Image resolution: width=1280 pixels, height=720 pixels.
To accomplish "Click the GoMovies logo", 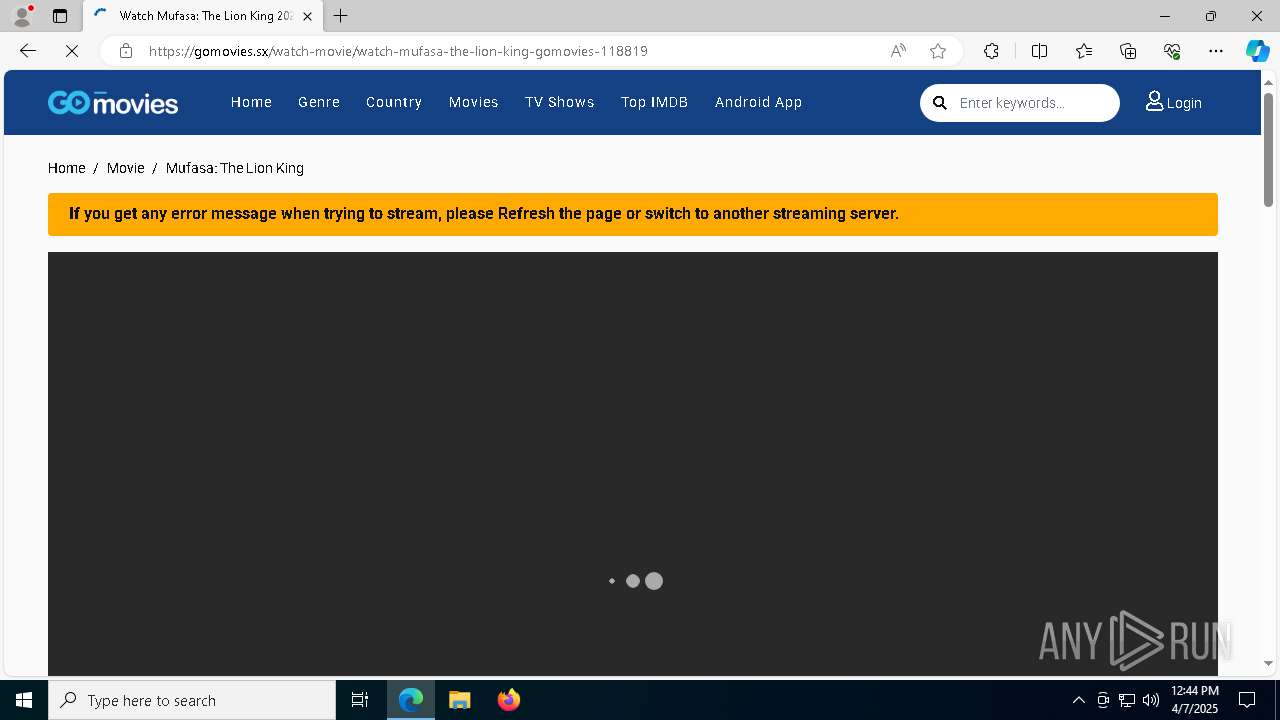I will [113, 102].
